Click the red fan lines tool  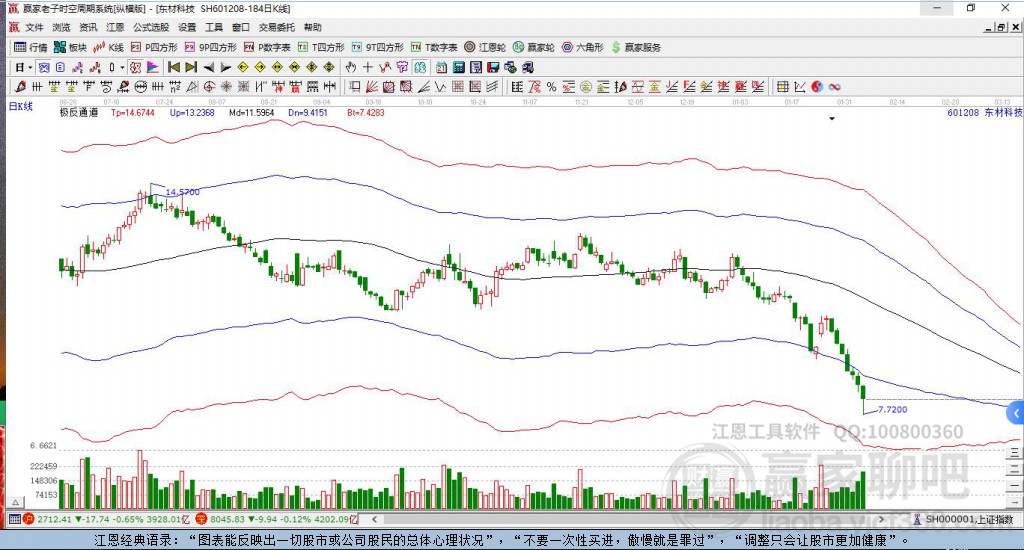coord(372,87)
